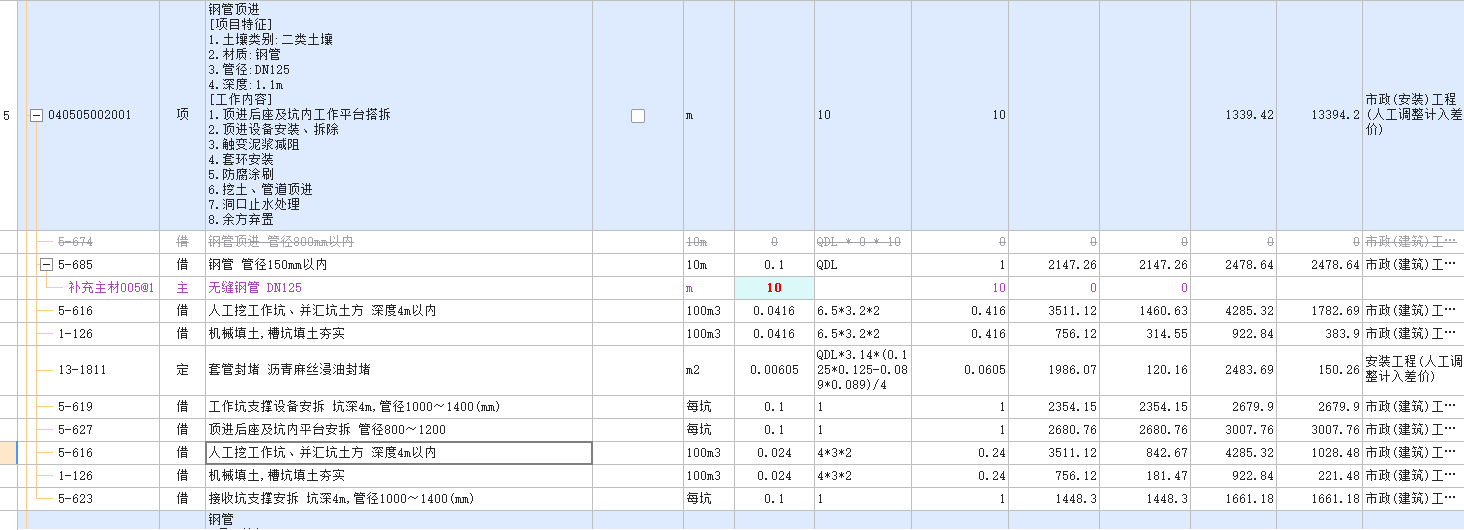The image size is (1464, 530).
Task: Click the long QDL*3.14 formula cell
Action: 862,370
